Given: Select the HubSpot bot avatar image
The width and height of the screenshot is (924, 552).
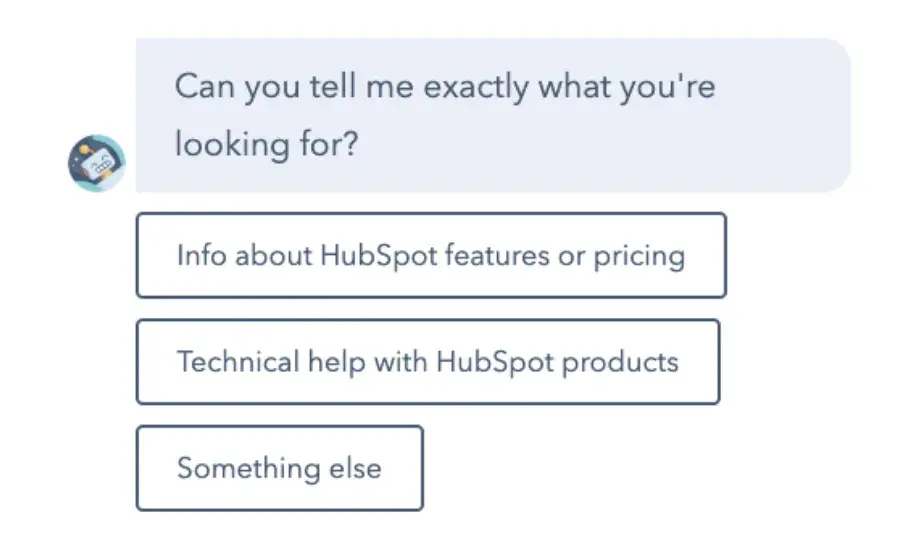Looking at the screenshot, I should [97, 162].
